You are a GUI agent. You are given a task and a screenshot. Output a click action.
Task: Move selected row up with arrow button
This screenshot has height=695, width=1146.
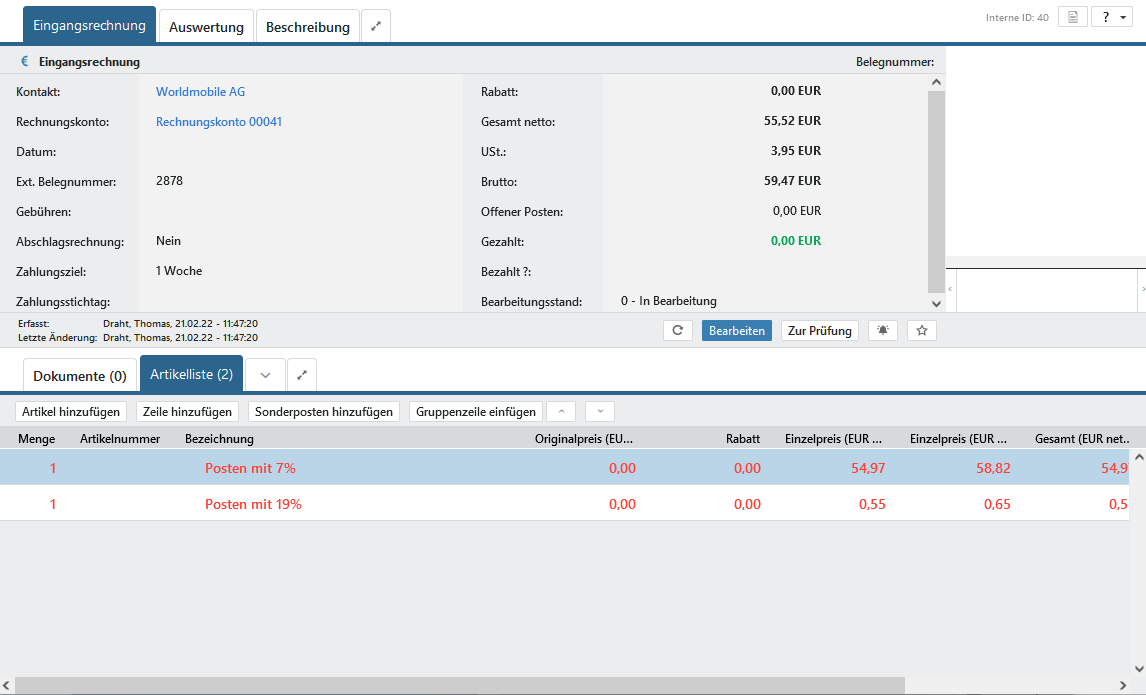click(561, 411)
